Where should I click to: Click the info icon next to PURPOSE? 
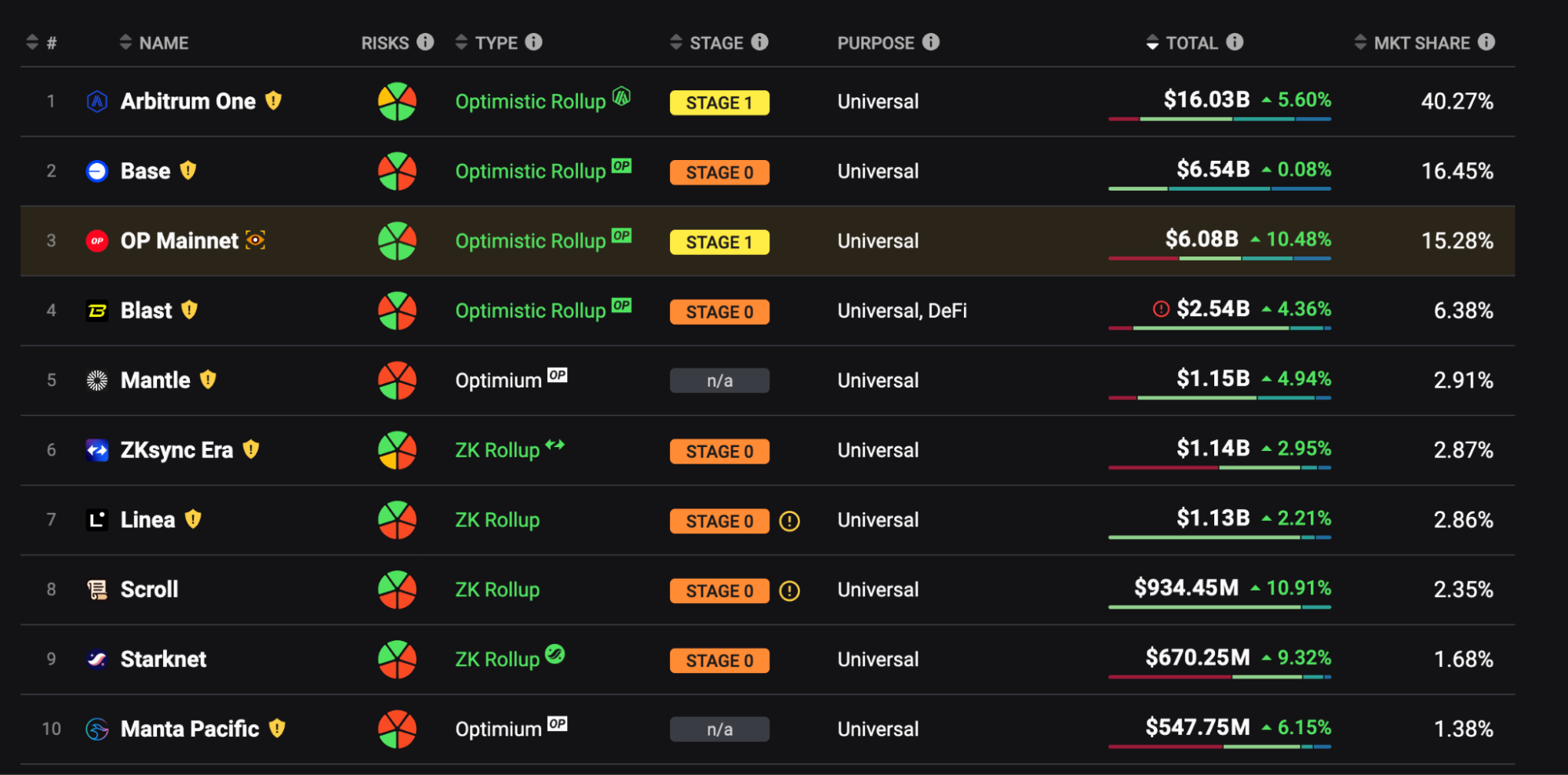pos(931,42)
